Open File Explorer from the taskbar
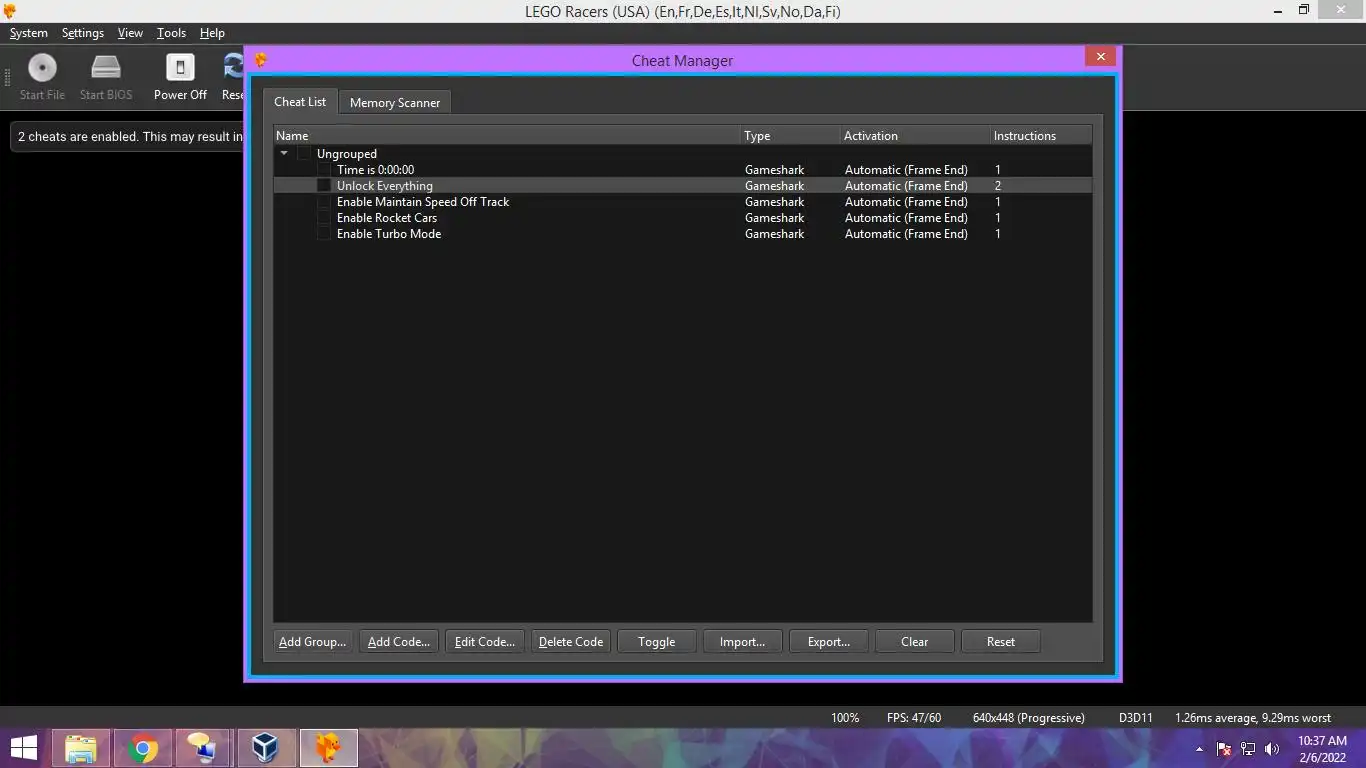 pyautogui.click(x=81, y=748)
